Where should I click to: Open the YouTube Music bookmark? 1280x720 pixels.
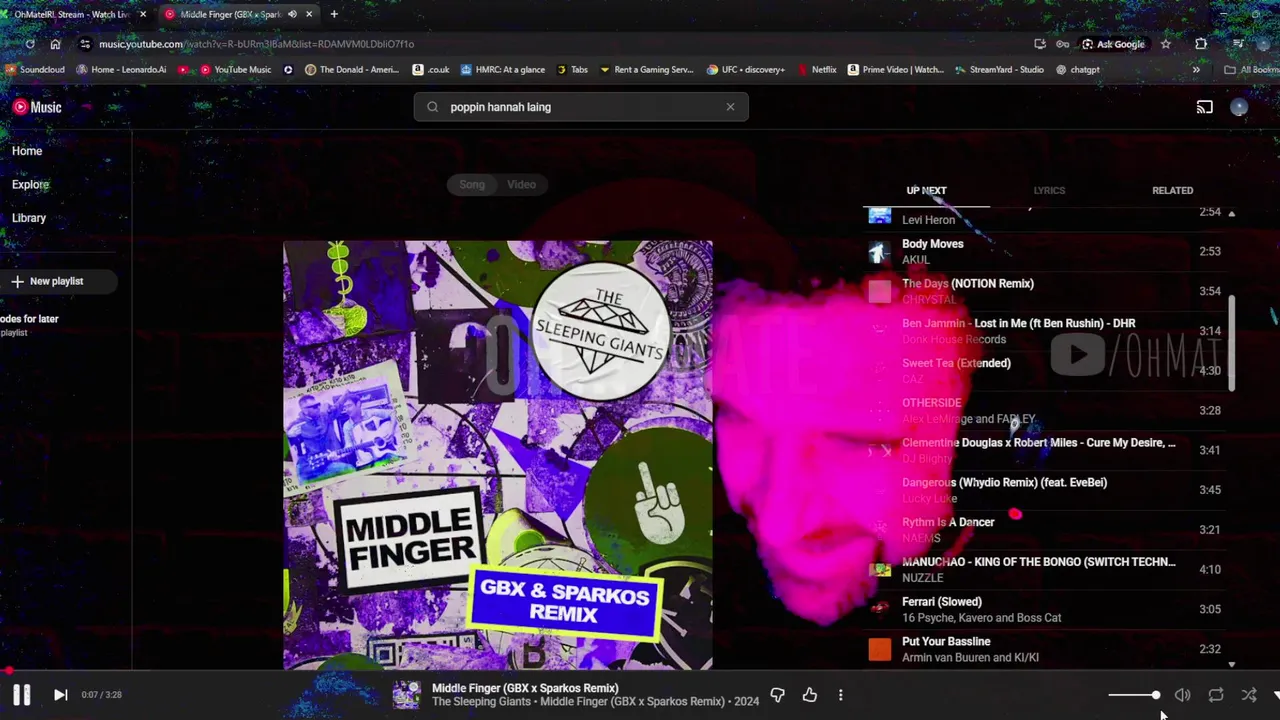click(x=235, y=70)
